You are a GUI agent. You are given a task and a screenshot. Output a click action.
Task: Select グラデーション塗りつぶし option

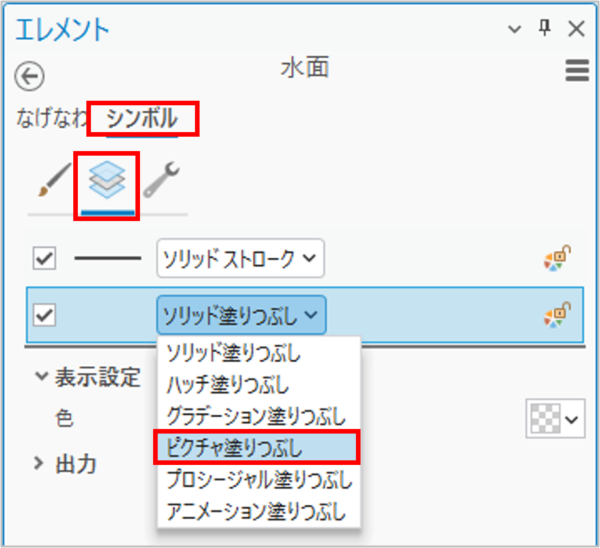coord(256,415)
